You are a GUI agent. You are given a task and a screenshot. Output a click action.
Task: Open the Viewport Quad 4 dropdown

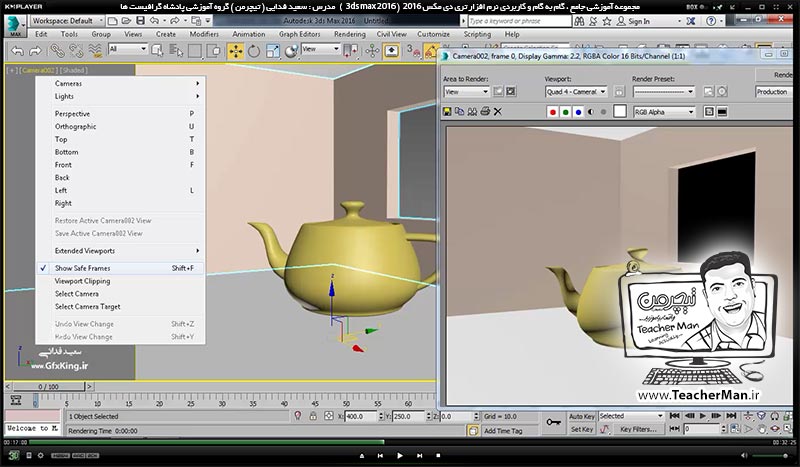[576, 92]
